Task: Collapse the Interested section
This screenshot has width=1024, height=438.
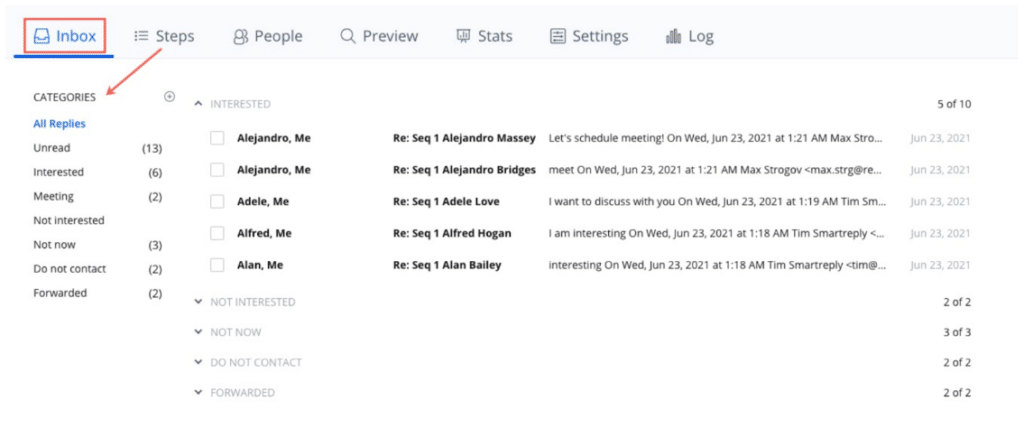Action: coord(198,104)
